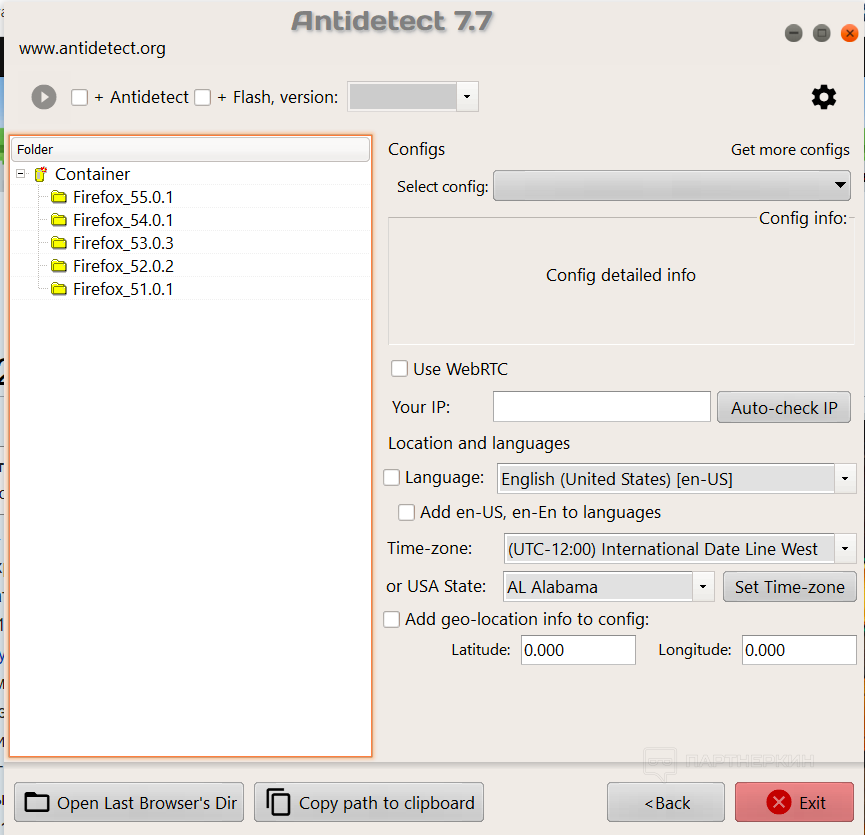Screen dimensions: 865x835
Task: Click the Back button
Action: 666,802
